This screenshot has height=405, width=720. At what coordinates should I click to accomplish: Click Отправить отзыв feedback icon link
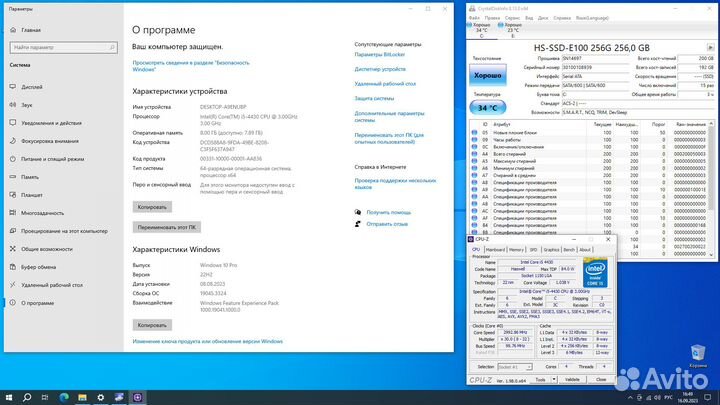tap(358, 224)
